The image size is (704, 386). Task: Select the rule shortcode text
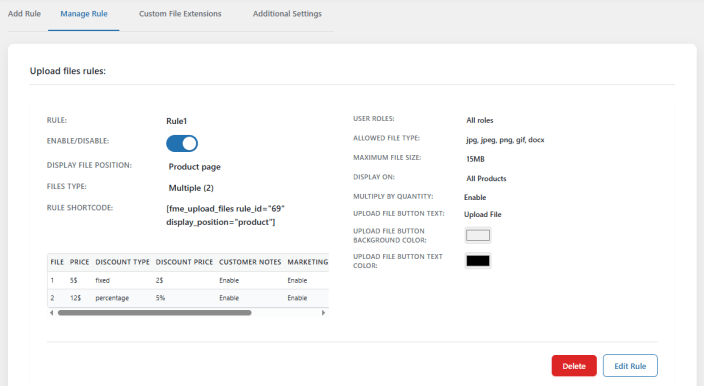(225, 215)
